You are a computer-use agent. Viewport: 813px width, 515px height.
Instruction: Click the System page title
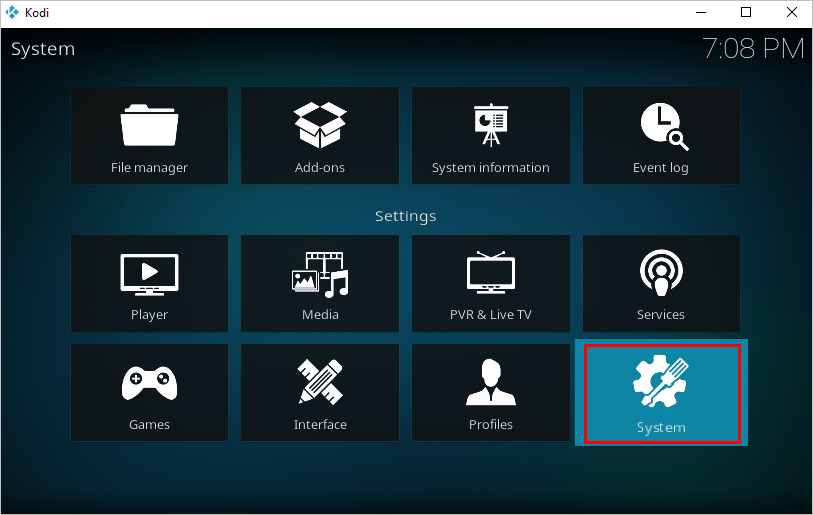click(43, 49)
